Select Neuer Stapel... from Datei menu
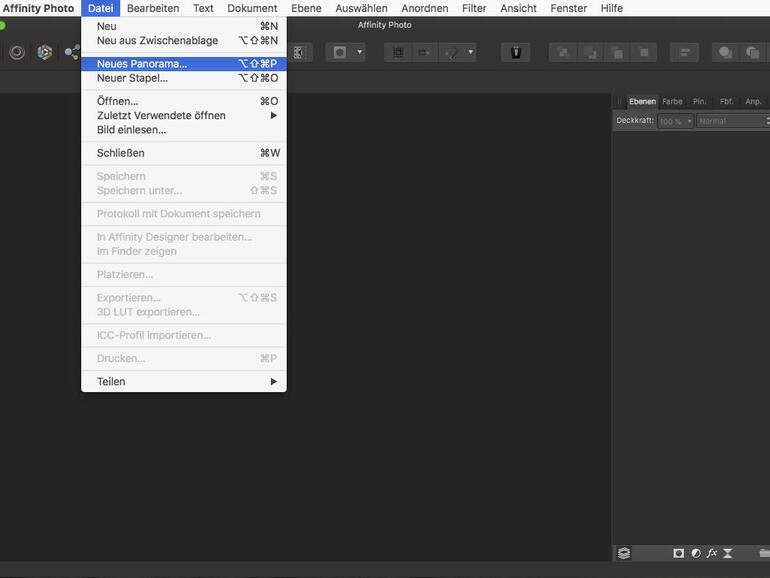The image size is (770, 578). pyautogui.click(x=184, y=78)
